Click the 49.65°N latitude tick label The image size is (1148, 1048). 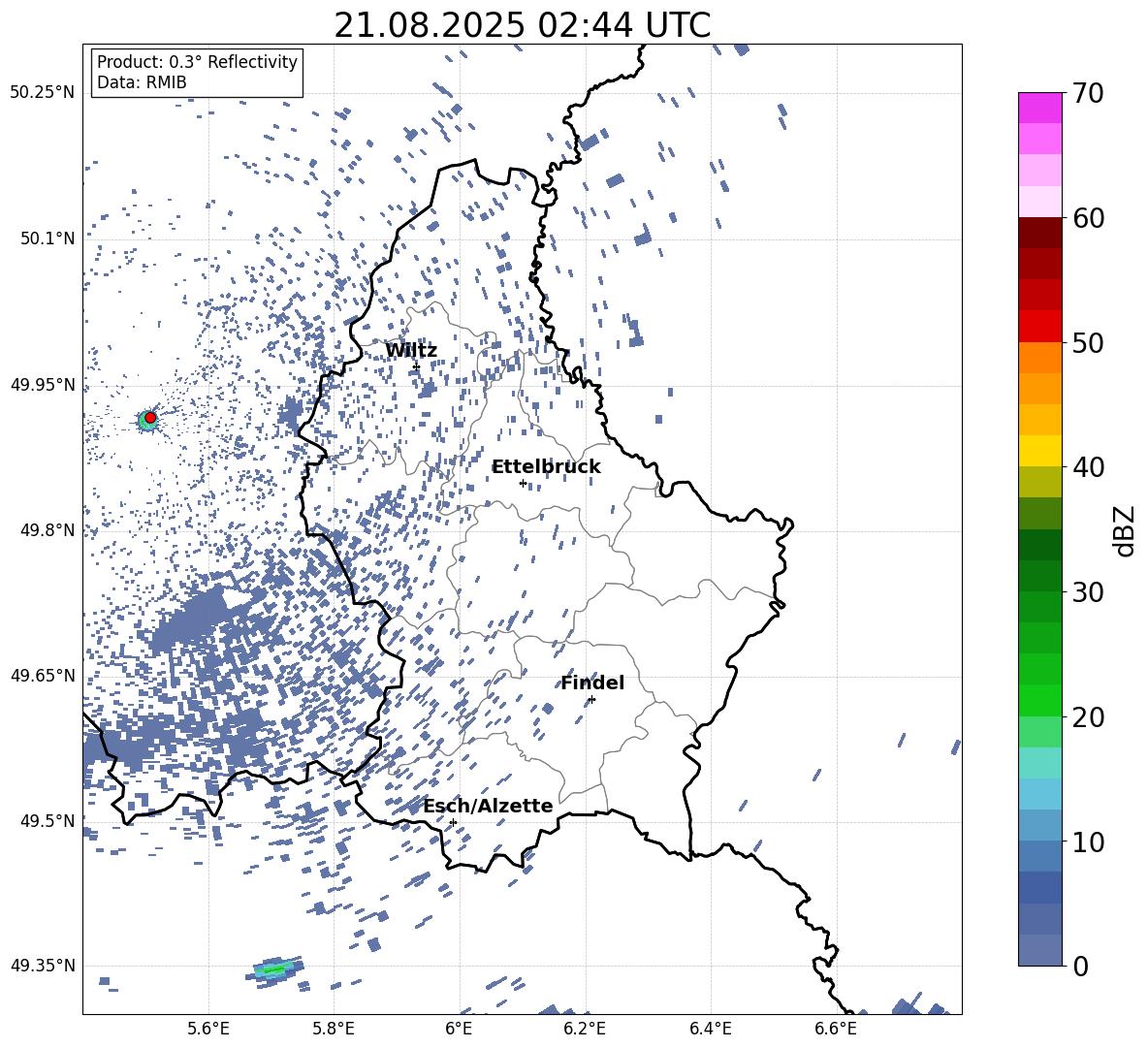(x=43, y=675)
